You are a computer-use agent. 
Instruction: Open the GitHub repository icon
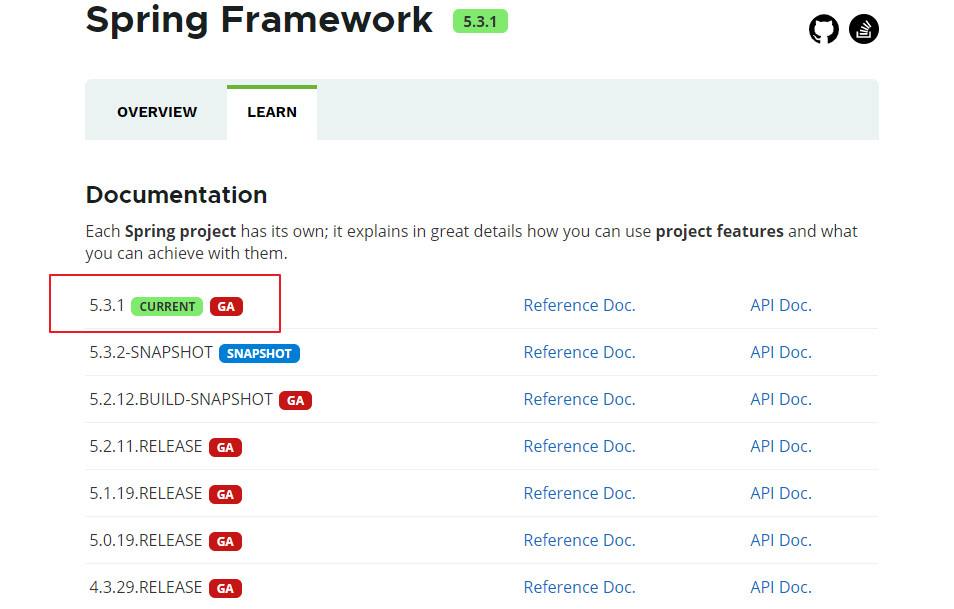point(823,29)
